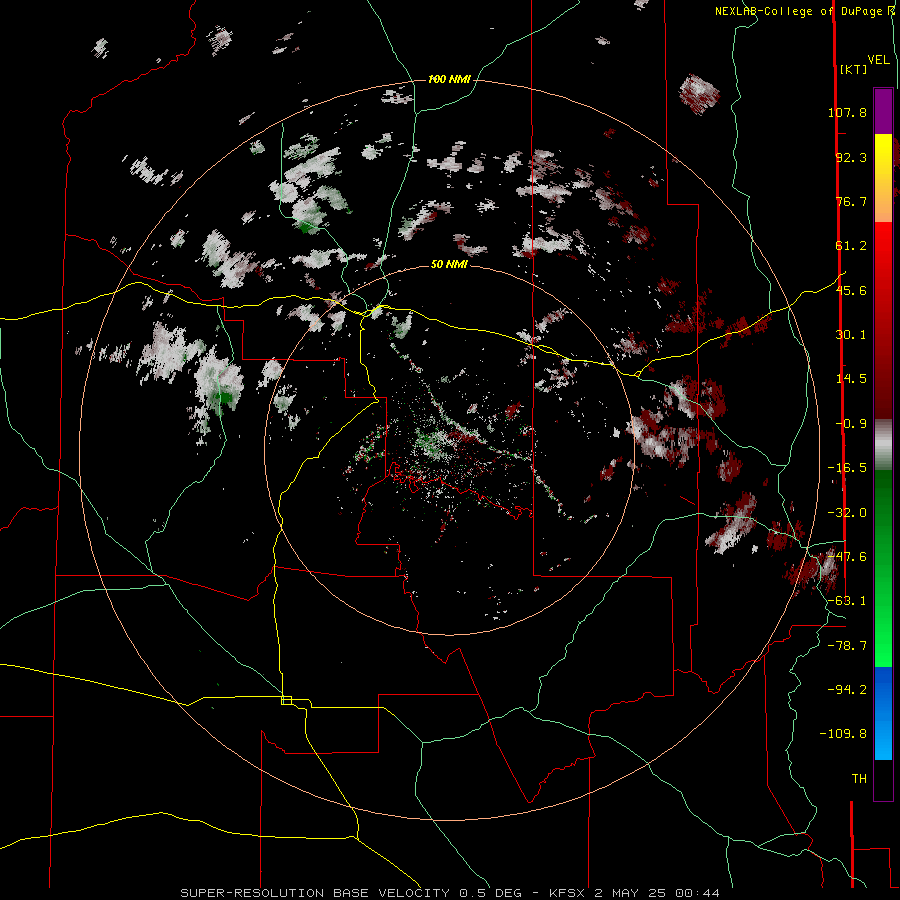Click the 30.1 scale value
Image resolution: width=900 pixels, height=900 pixels.
pos(851,335)
